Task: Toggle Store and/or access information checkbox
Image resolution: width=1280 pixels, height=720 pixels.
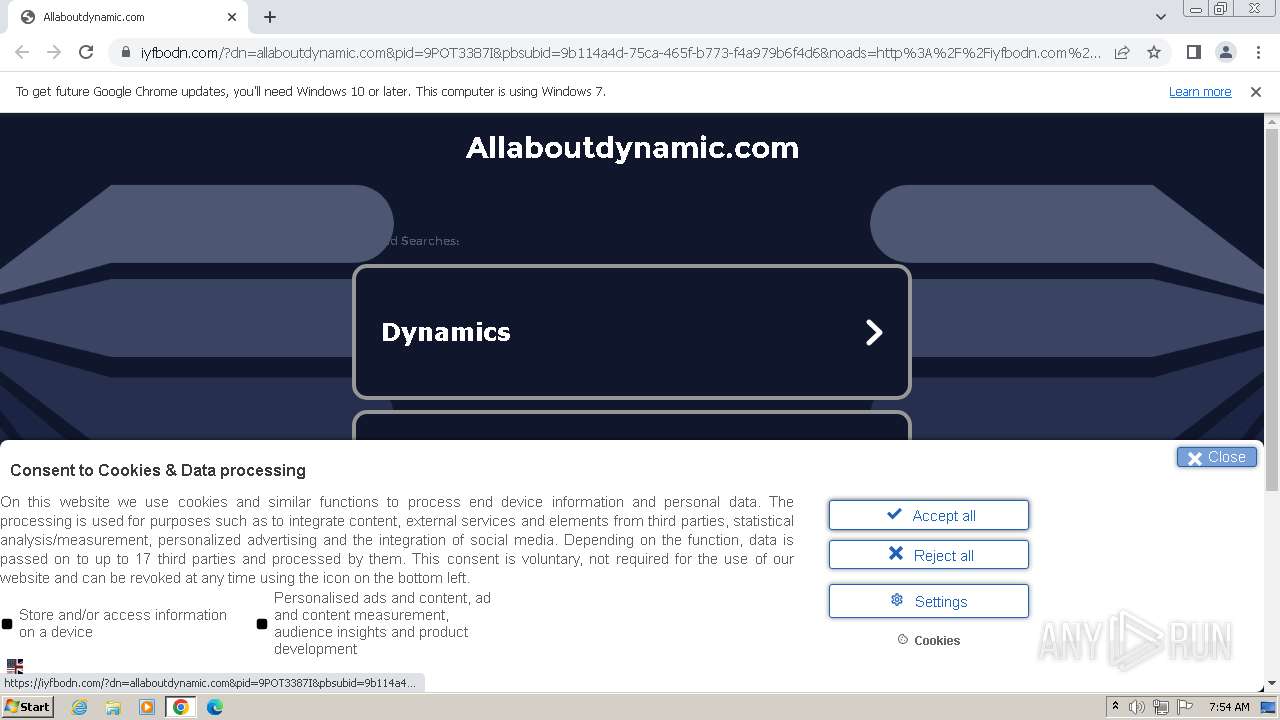Action: [7, 624]
